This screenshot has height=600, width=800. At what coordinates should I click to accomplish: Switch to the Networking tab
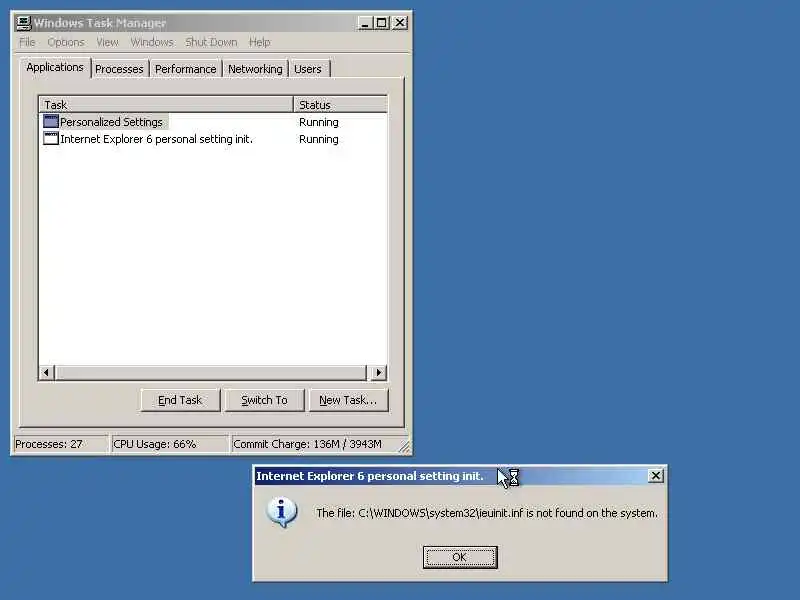255,69
